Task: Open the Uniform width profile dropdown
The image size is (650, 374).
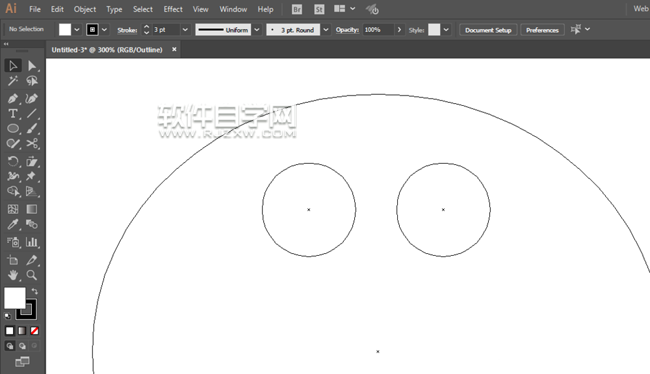Action: [x=257, y=30]
